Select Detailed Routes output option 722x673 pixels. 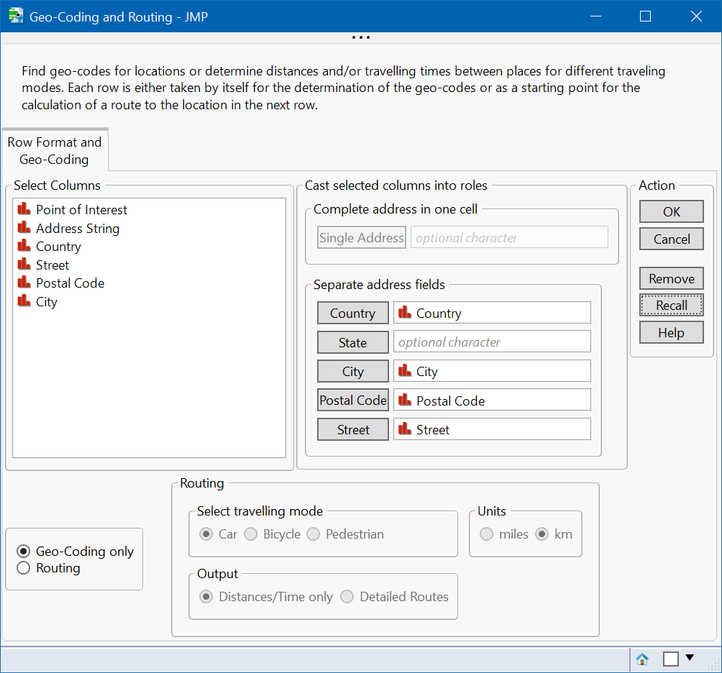[347, 597]
